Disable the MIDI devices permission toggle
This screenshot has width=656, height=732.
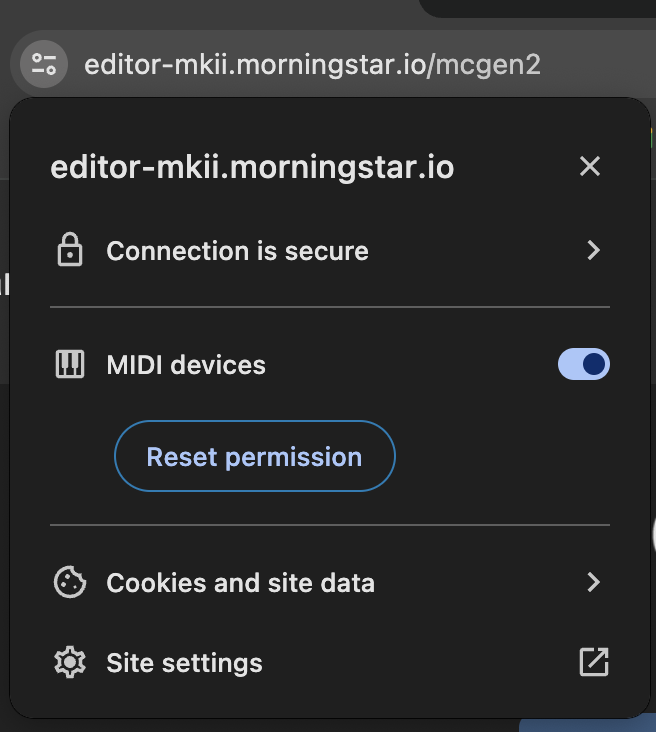pos(583,365)
